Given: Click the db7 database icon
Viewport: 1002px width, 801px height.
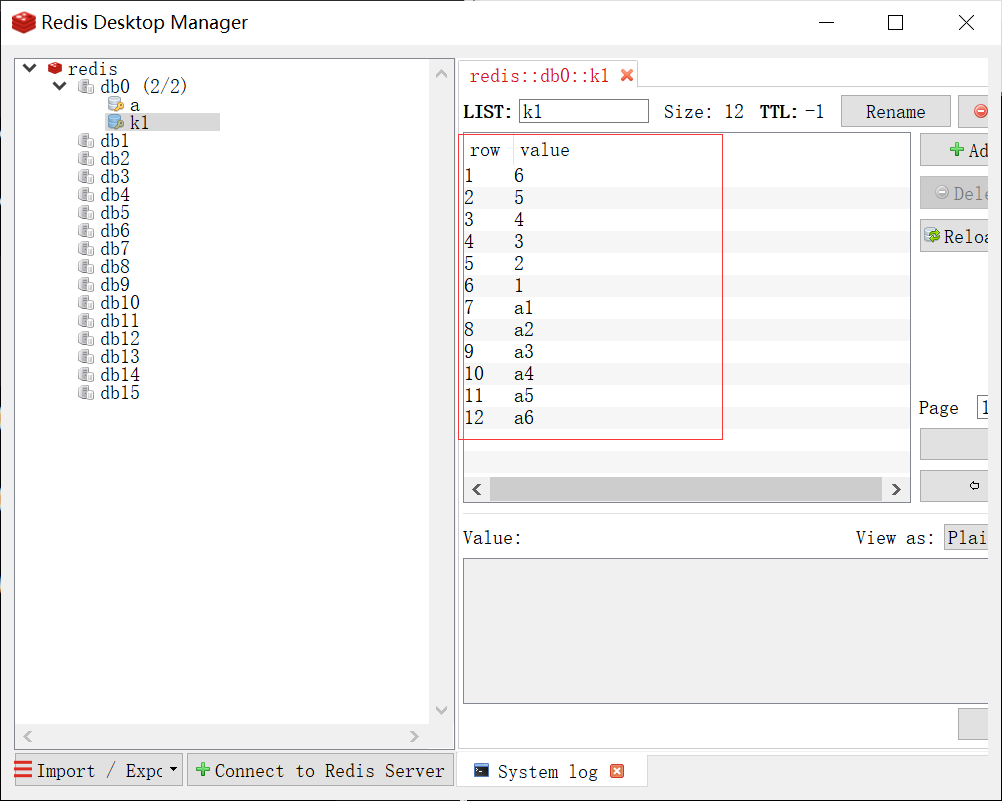Looking at the screenshot, I should click(x=86, y=248).
